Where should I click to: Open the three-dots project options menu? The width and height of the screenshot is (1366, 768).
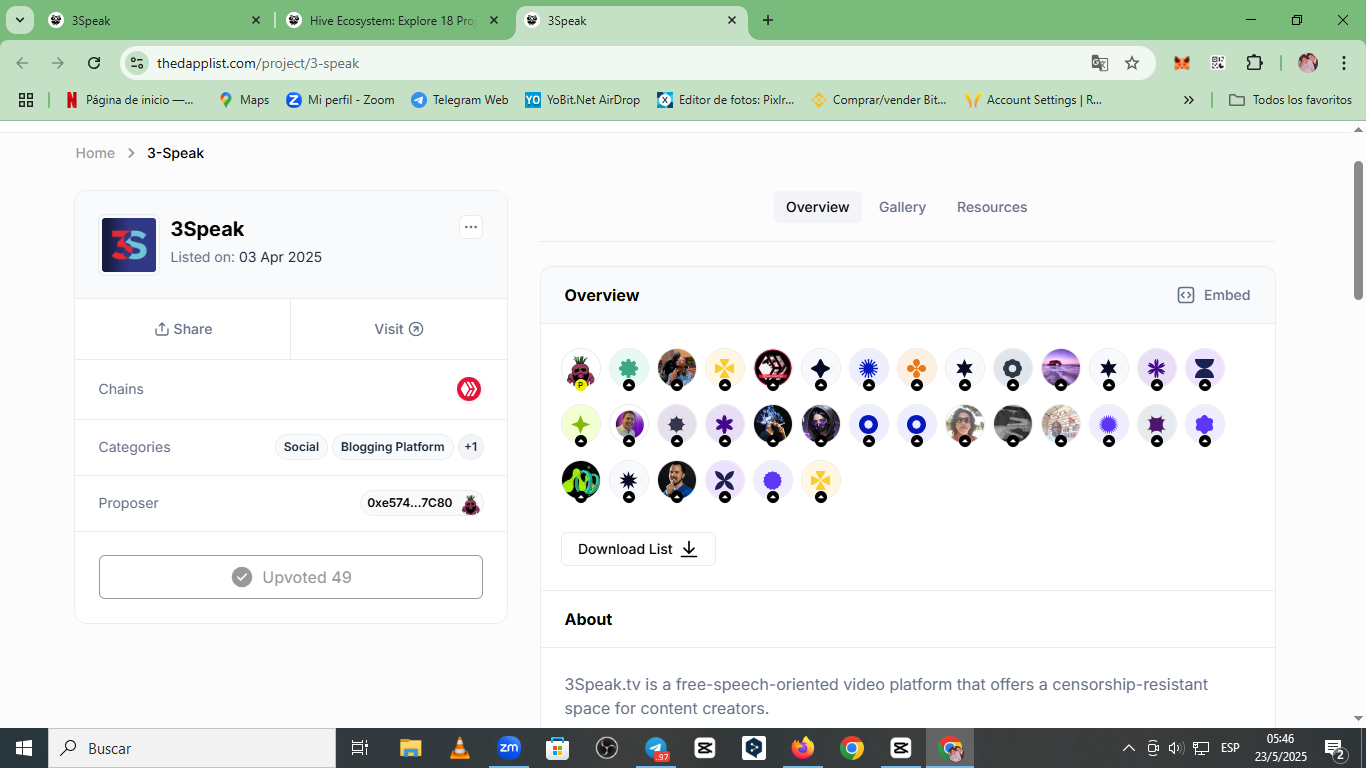point(471,227)
